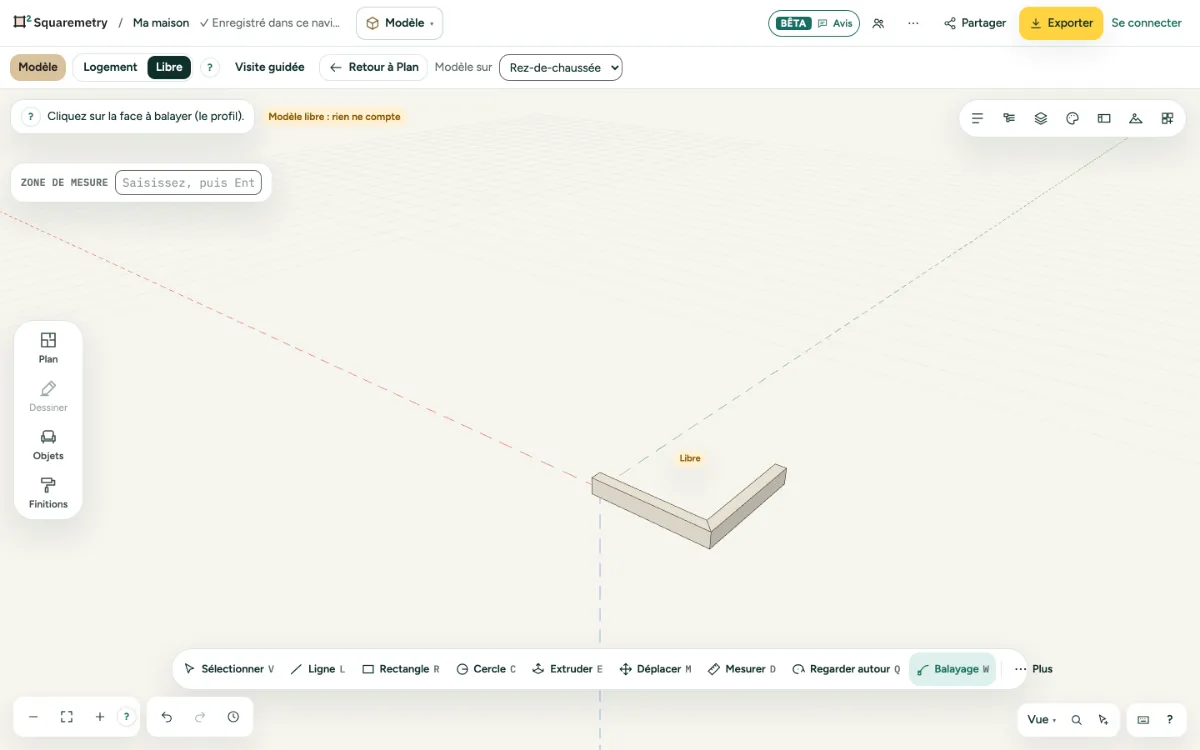Click the layers stack icon
The height and width of the screenshot is (750, 1200).
[1041, 118]
